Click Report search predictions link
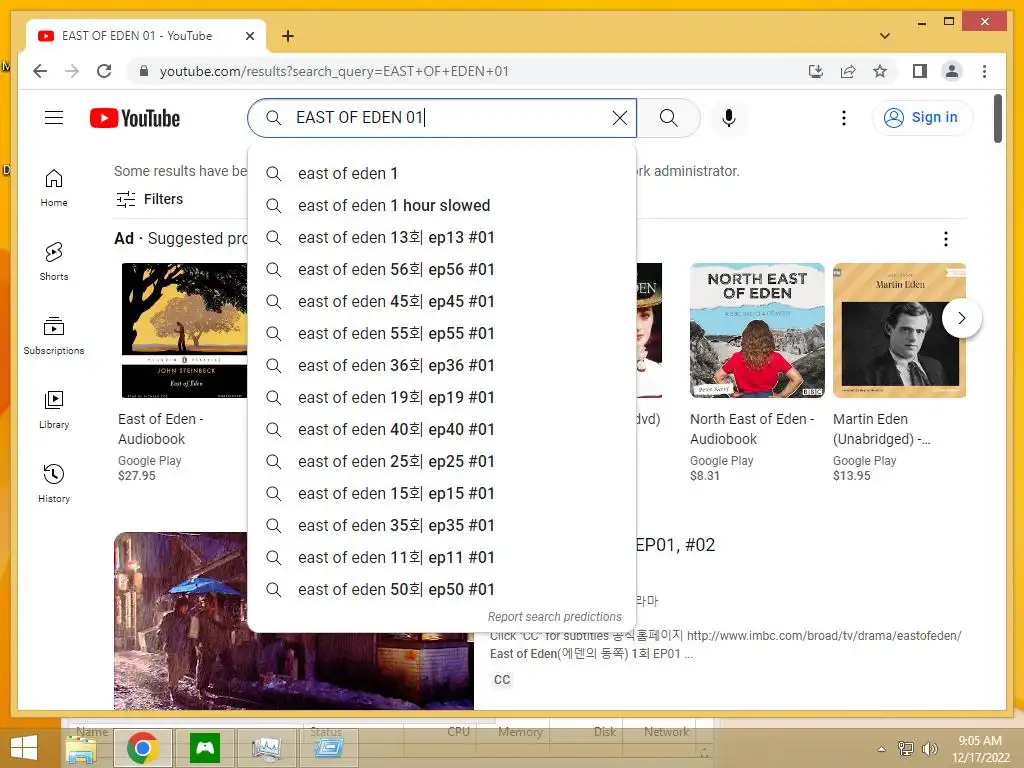The width and height of the screenshot is (1024, 768). 554,617
